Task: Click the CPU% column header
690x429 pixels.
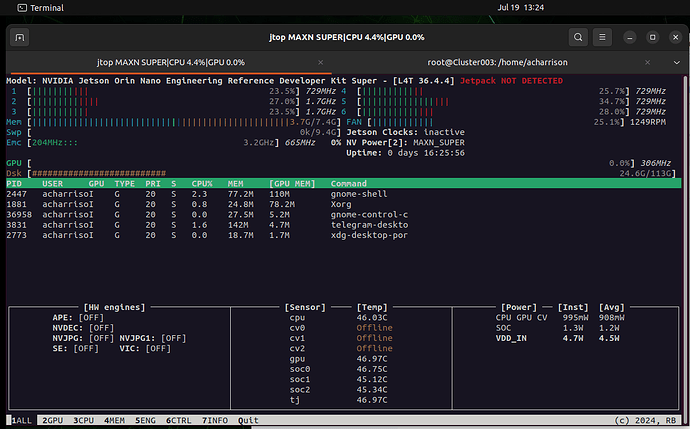Action: [x=202, y=183]
